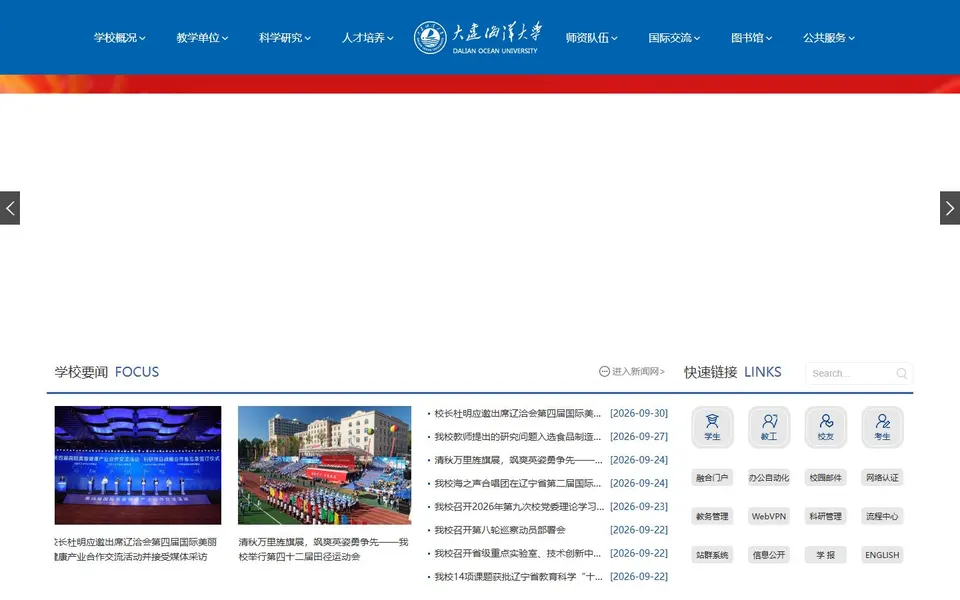The width and height of the screenshot is (960, 600).
Task: Open the 教工 staff portal icon
Action: coord(769,427)
